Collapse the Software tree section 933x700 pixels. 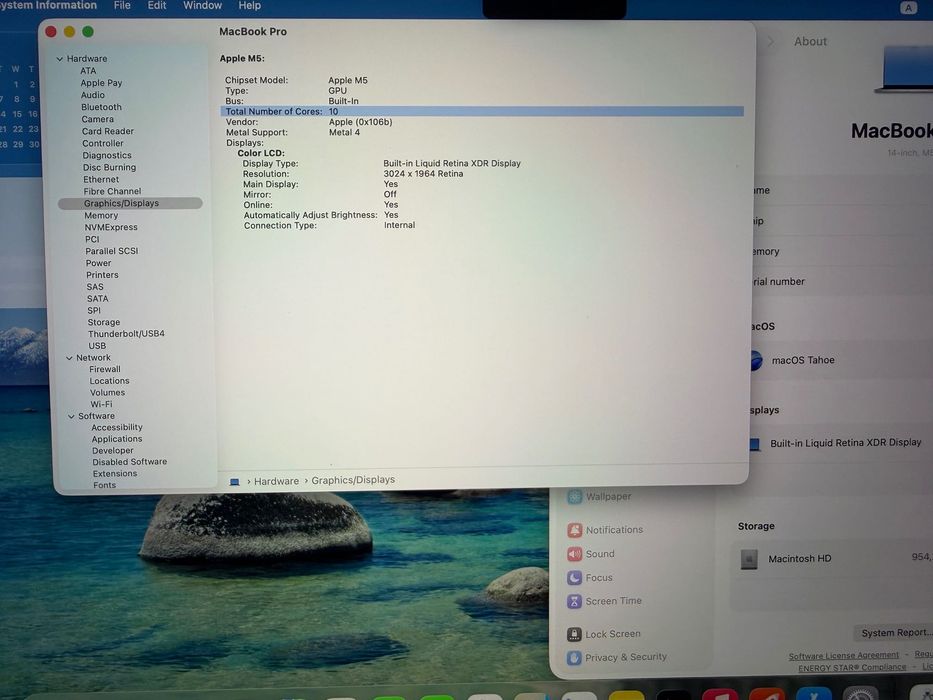(x=71, y=416)
